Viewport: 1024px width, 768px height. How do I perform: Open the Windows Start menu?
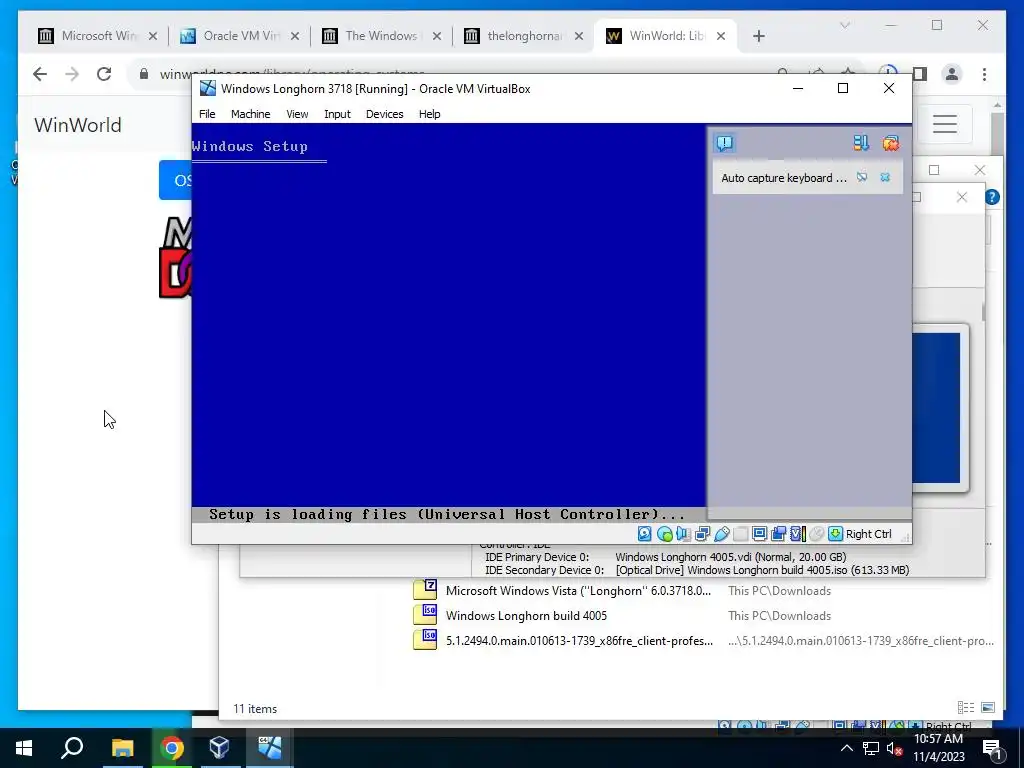tap(24, 748)
